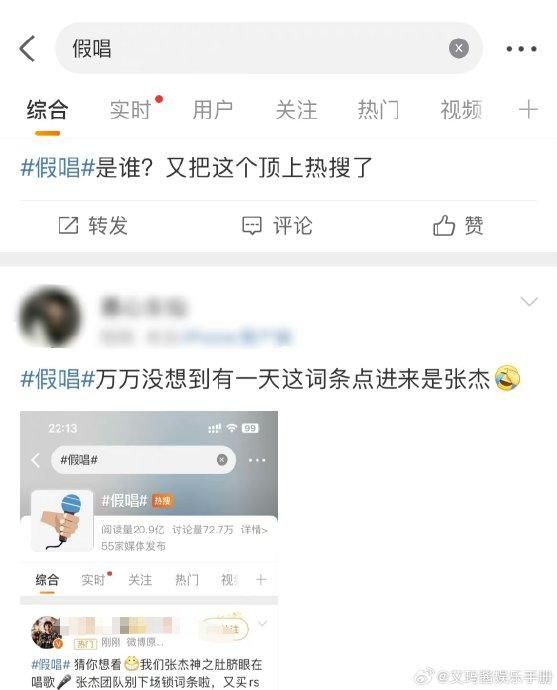Like the post with 赞 thumbs-up

(x=443, y=225)
